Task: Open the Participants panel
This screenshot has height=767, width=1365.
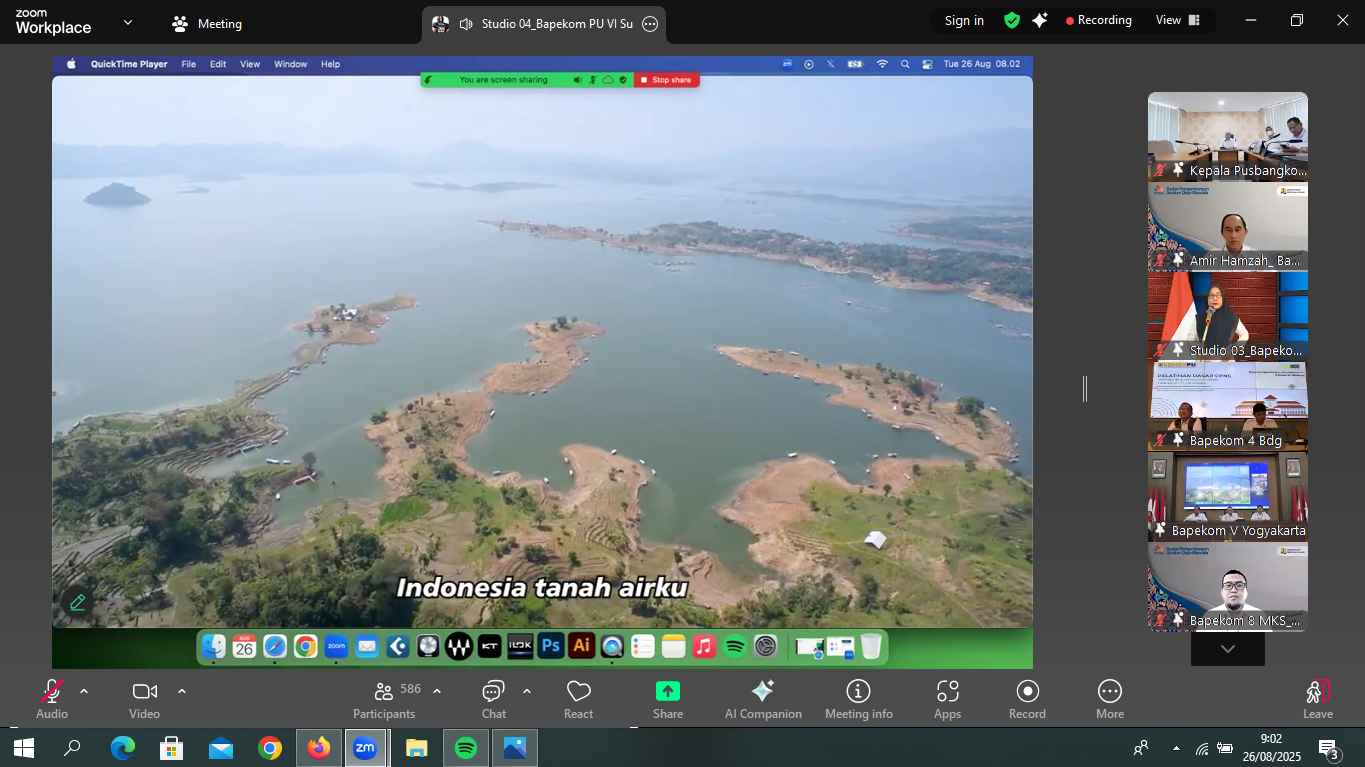Action: tap(384, 700)
